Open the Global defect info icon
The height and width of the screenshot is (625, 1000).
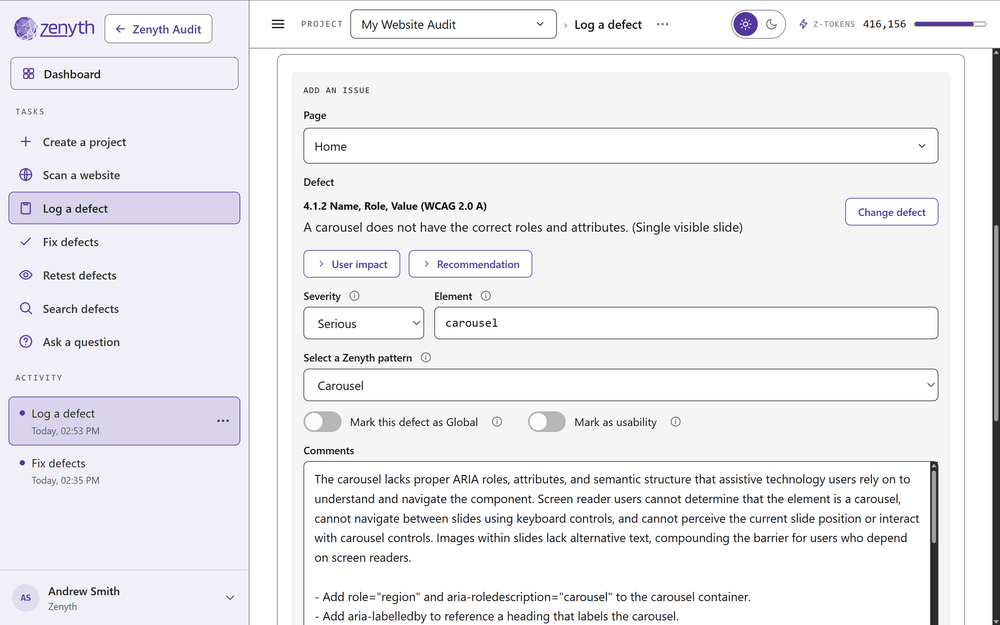pyautogui.click(x=497, y=422)
